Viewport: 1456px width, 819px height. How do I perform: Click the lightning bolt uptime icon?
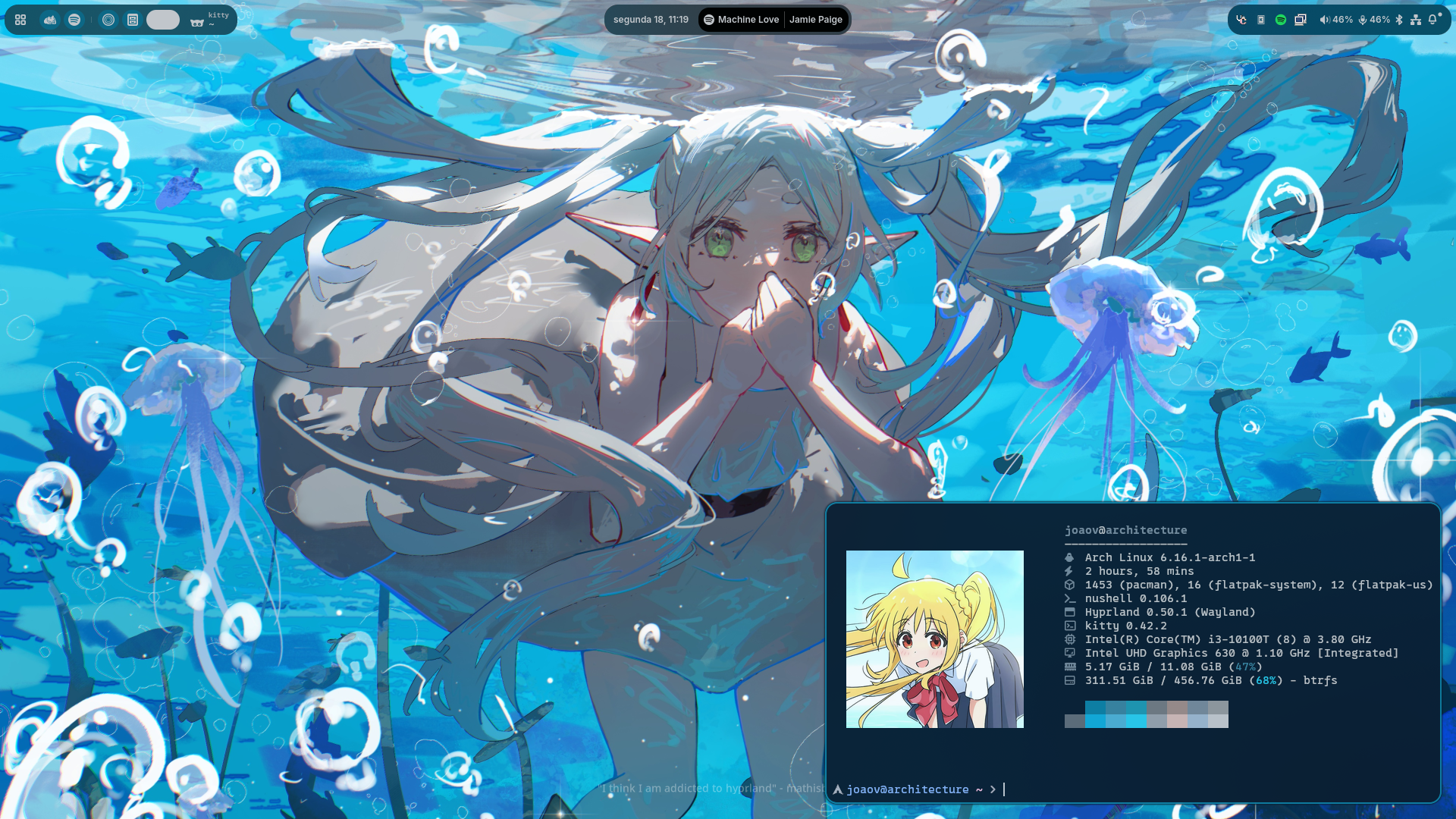pos(1069,571)
